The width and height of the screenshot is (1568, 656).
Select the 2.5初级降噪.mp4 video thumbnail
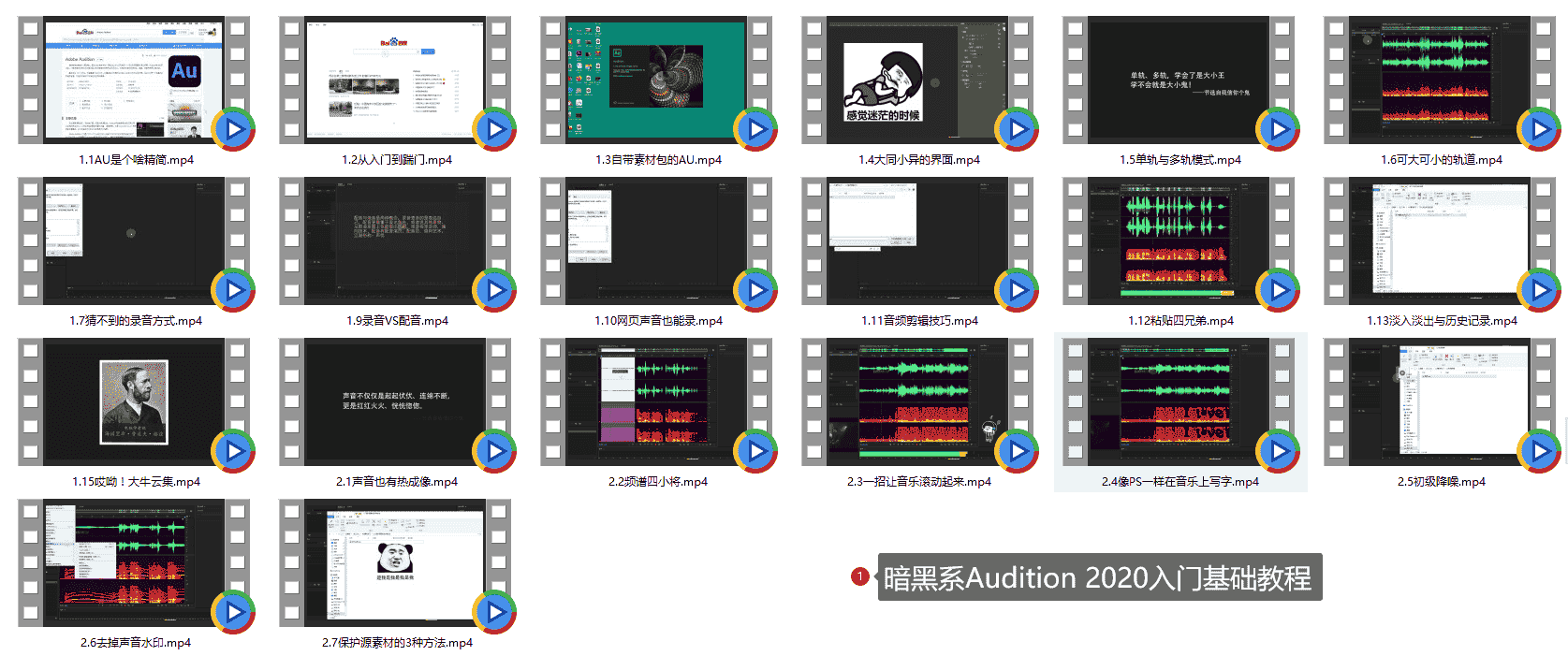[x=1440, y=401]
